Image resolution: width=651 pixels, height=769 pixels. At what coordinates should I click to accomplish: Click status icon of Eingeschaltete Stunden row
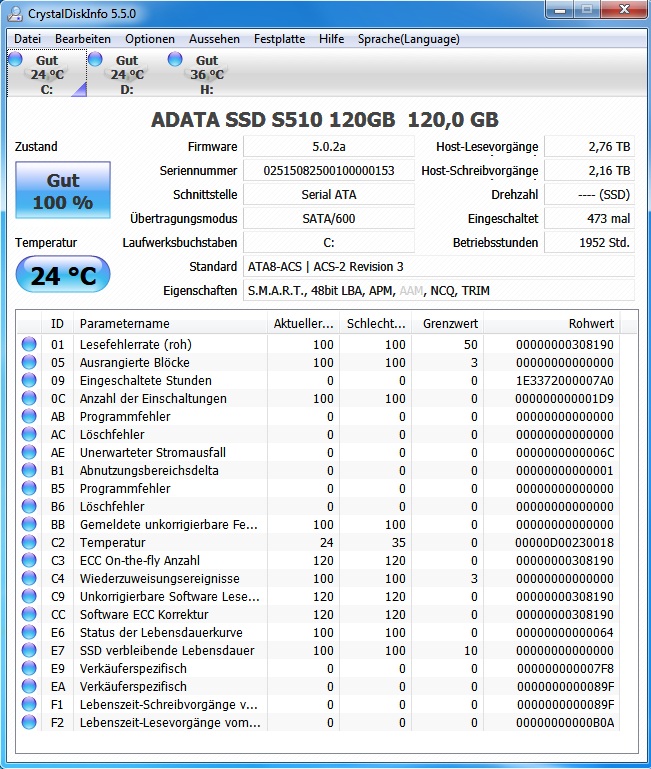[29, 380]
